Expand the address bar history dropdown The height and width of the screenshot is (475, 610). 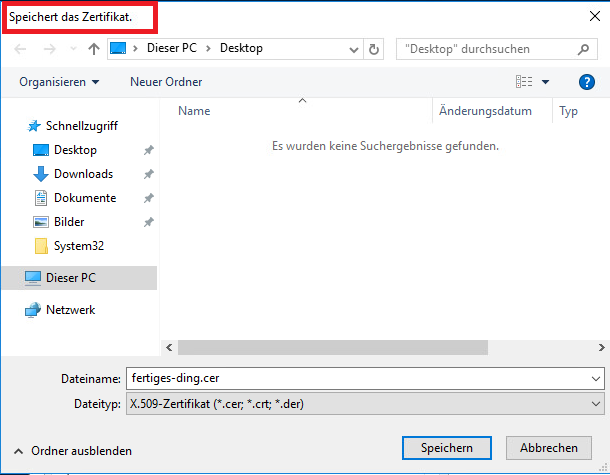(354, 49)
